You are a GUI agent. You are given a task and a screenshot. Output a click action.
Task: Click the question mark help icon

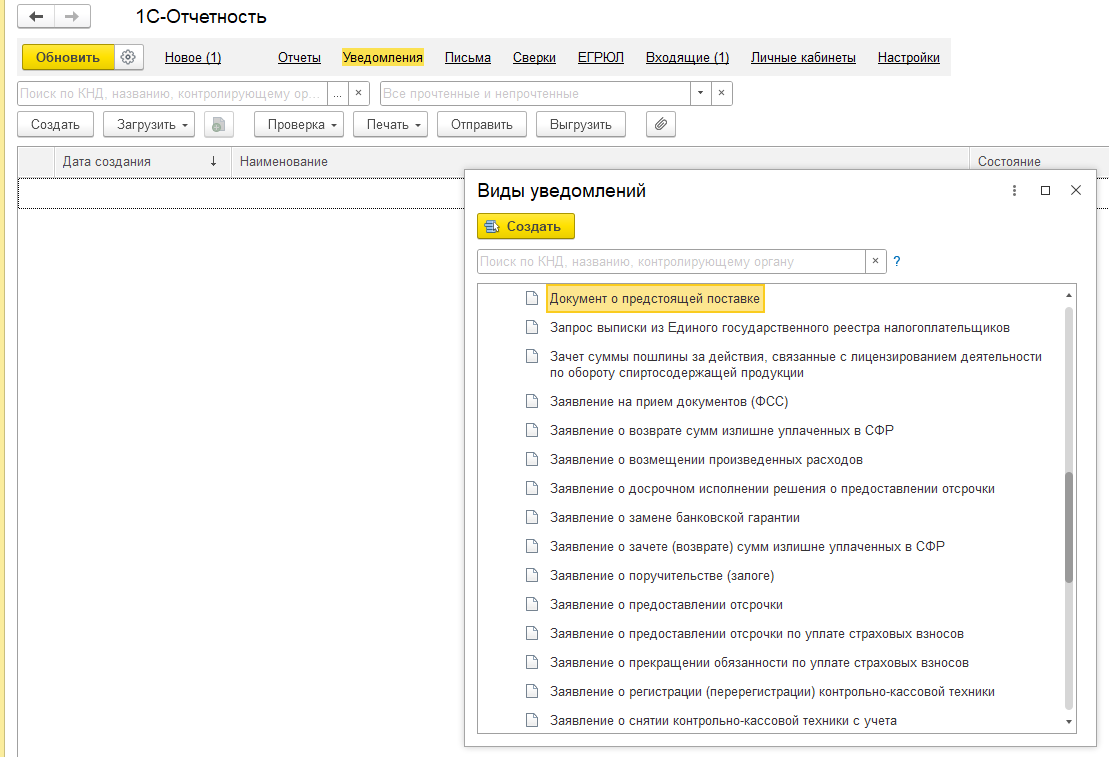[897, 262]
